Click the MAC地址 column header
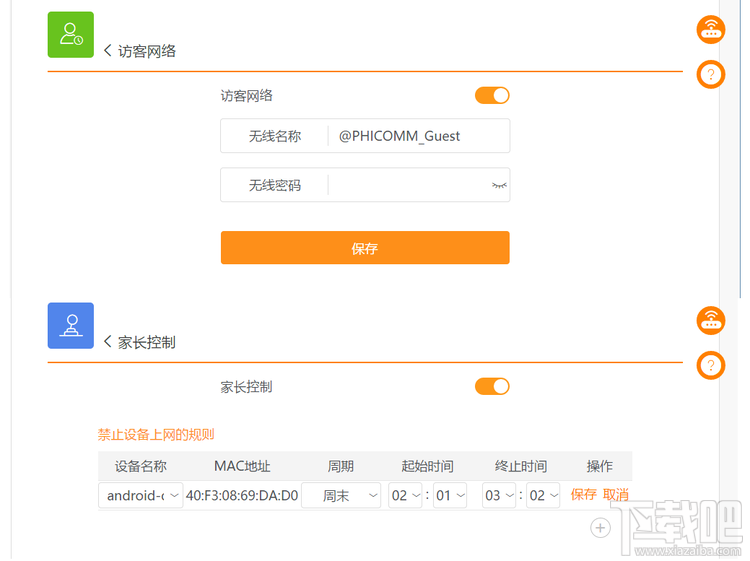Screen dimensions: 750x561 click(242, 466)
